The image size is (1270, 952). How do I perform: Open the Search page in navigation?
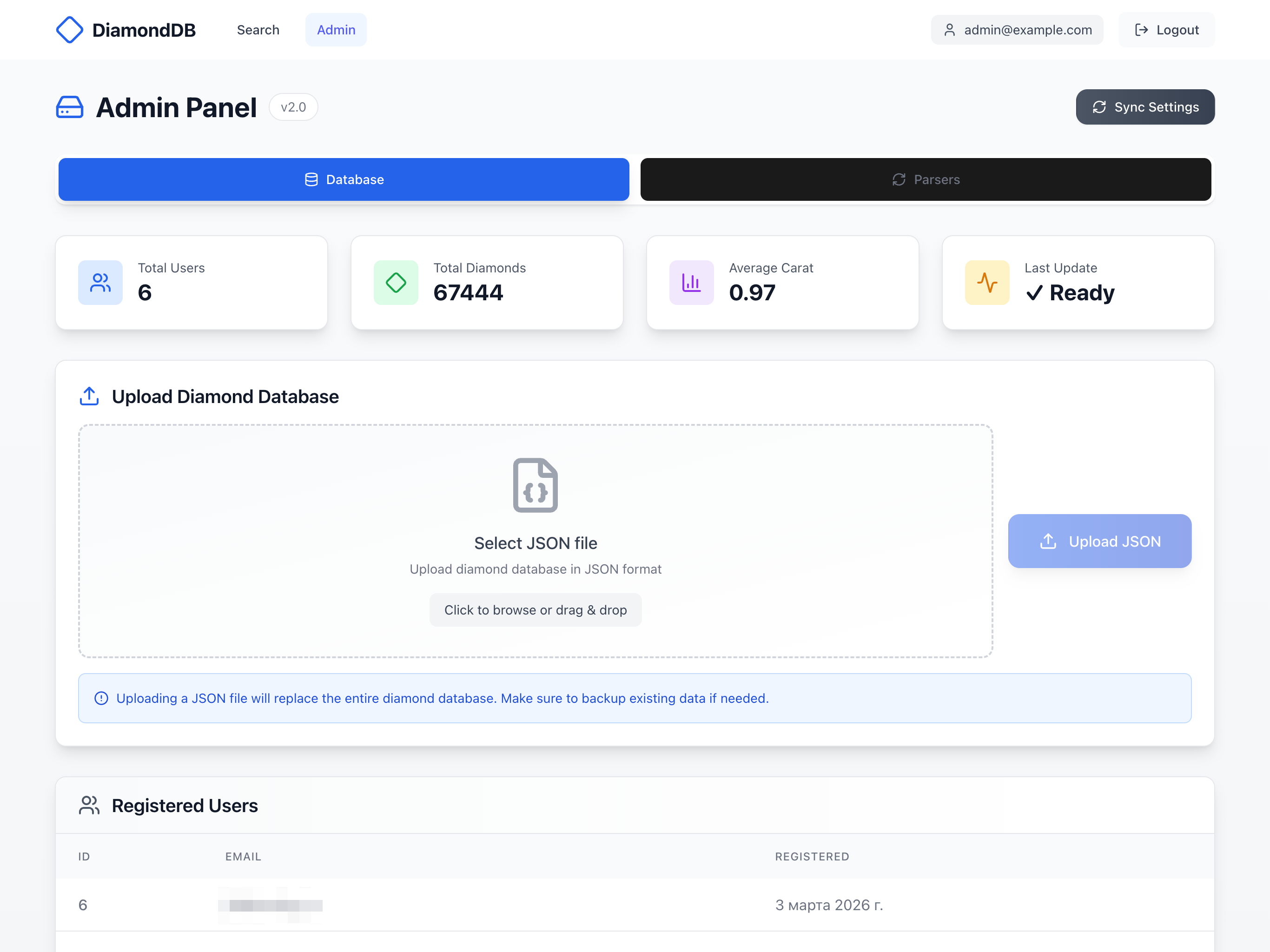(258, 30)
